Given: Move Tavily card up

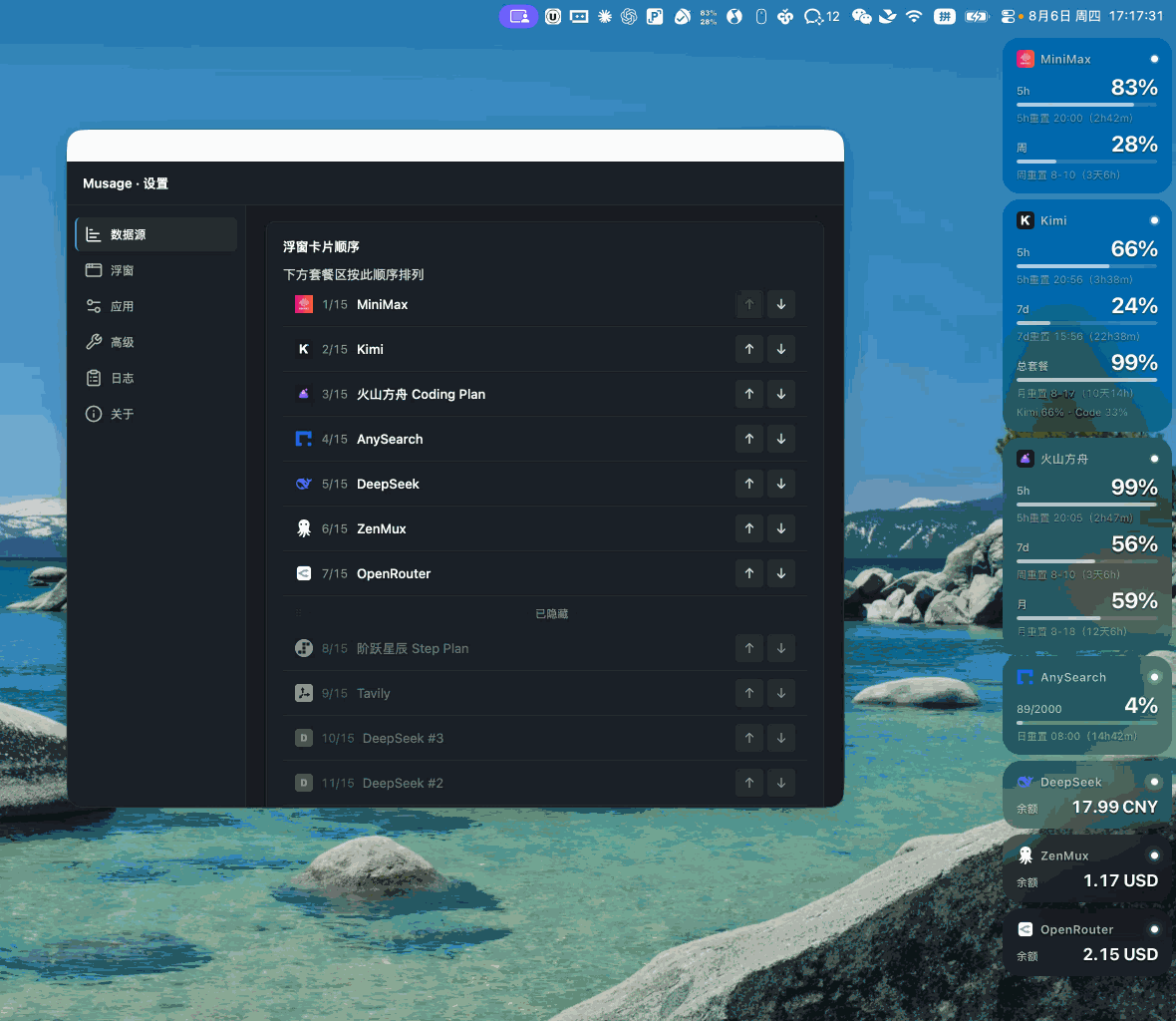Looking at the screenshot, I should [x=748, y=693].
